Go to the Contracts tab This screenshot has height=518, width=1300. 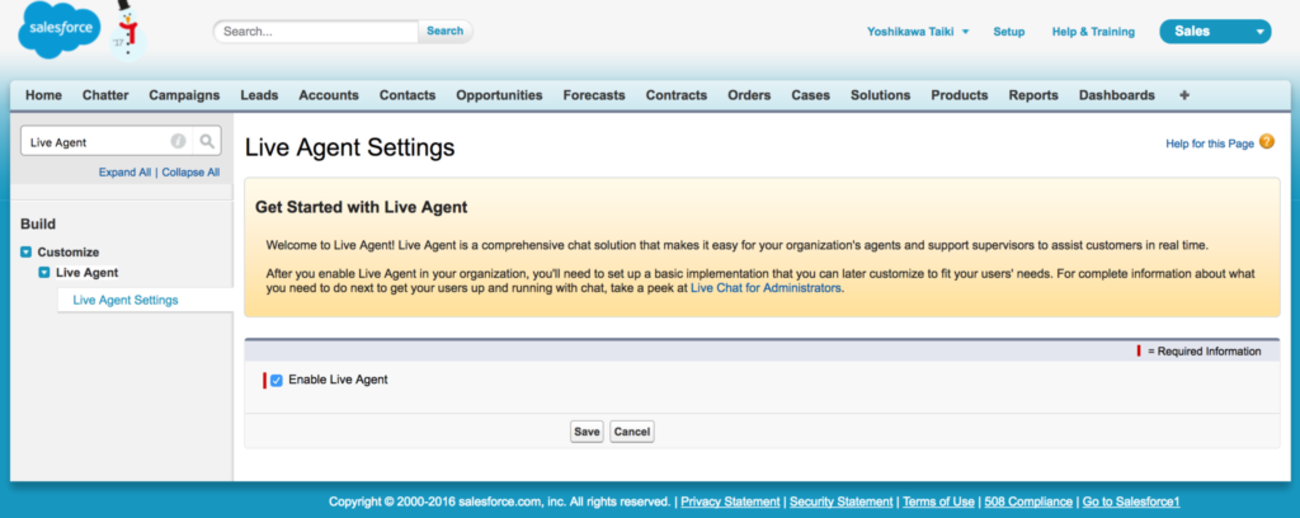coord(676,95)
